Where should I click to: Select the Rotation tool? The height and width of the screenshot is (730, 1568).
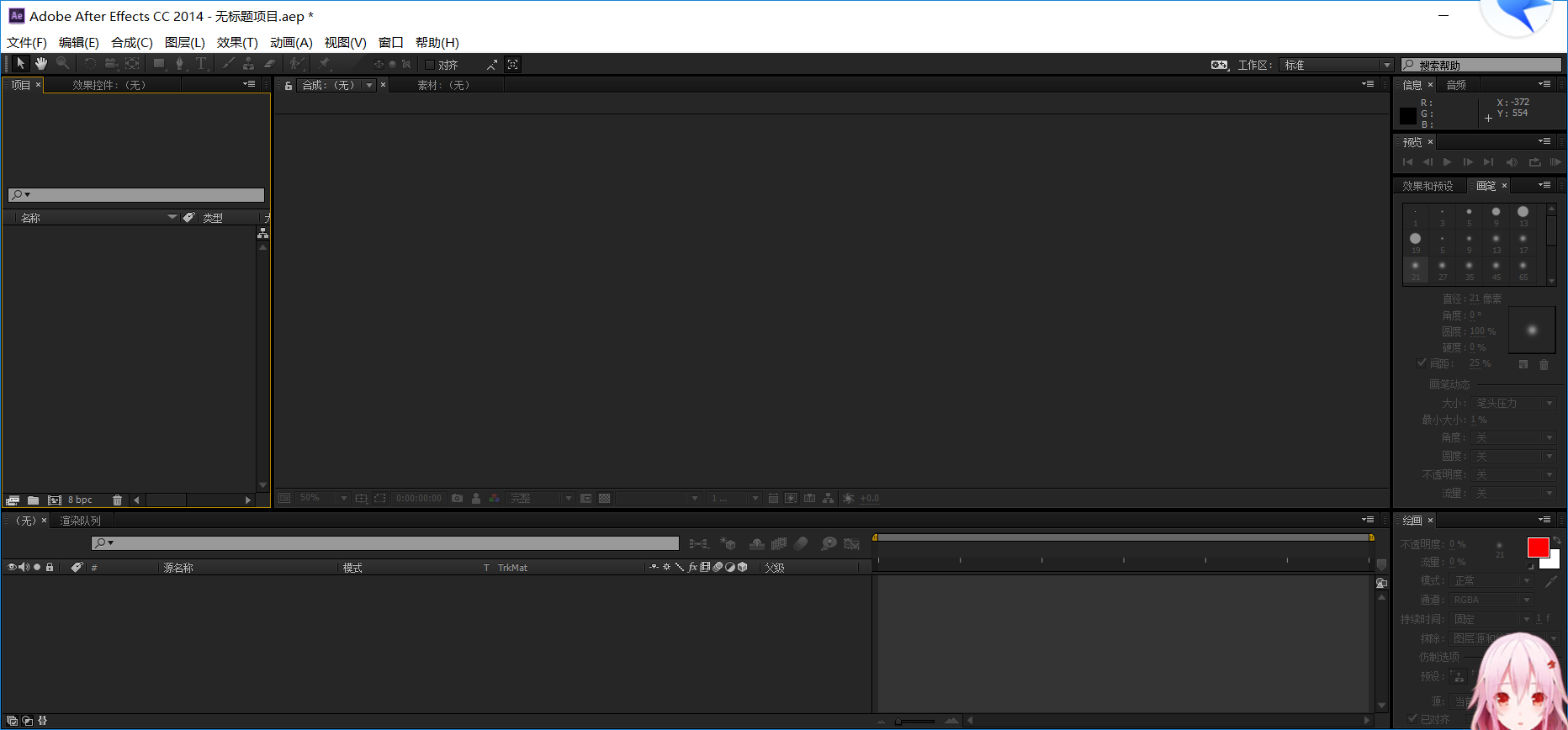(x=90, y=64)
